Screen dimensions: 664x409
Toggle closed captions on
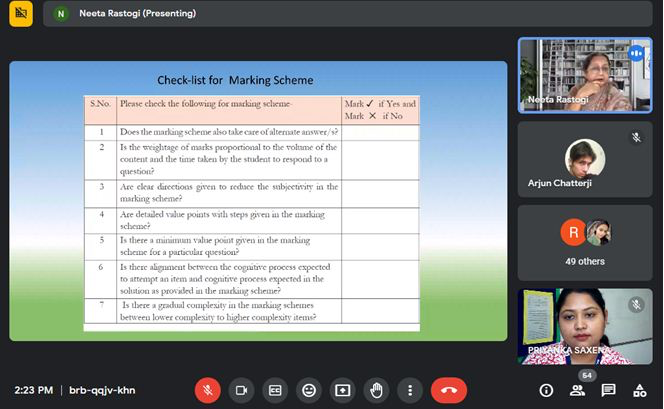275,390
